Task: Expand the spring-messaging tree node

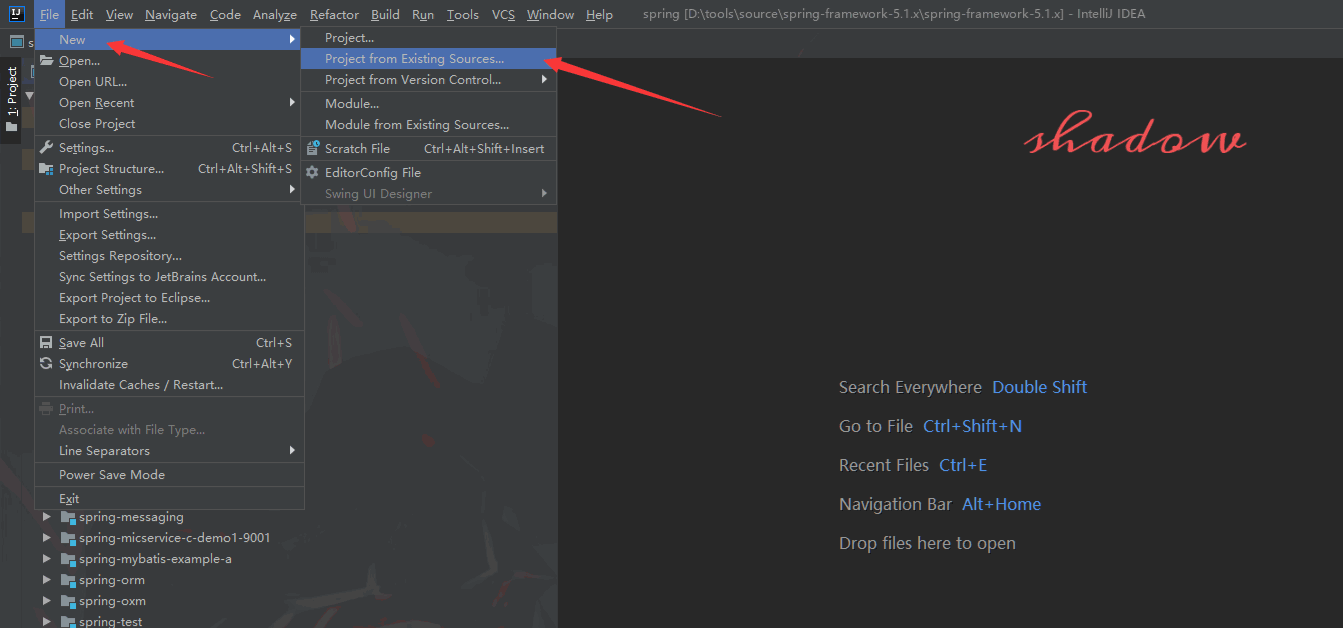Action: tap(46, 517)
